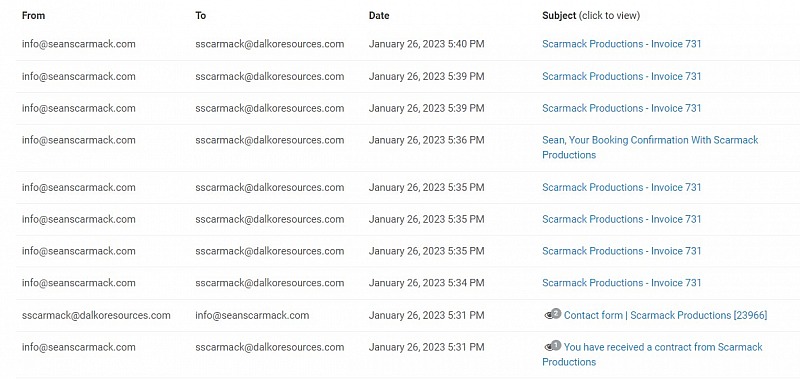Open the Sean, Your Booking Confirmation email
The height and width of the screenshot is (379, 800).
coord(650,147)
